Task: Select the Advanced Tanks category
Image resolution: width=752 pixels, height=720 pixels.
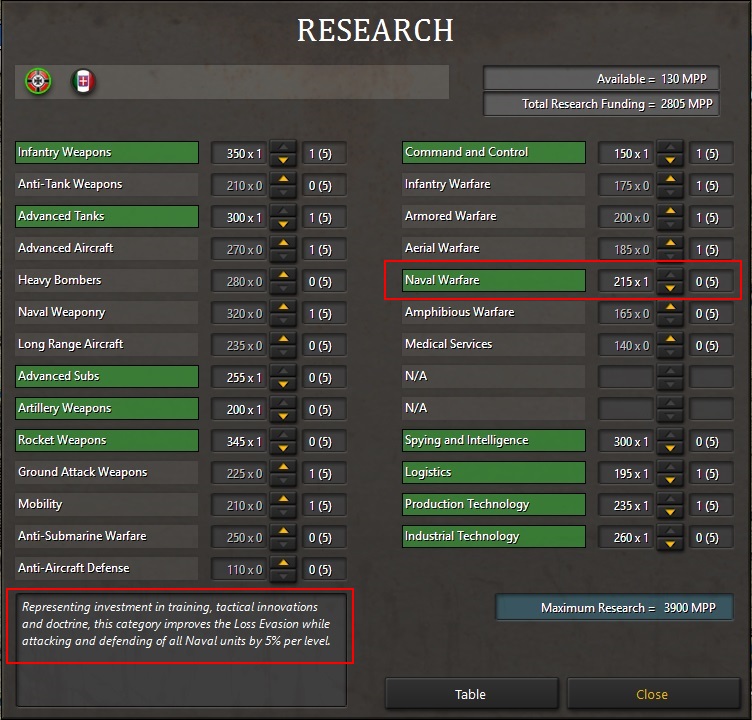Action: pos(106,216)
